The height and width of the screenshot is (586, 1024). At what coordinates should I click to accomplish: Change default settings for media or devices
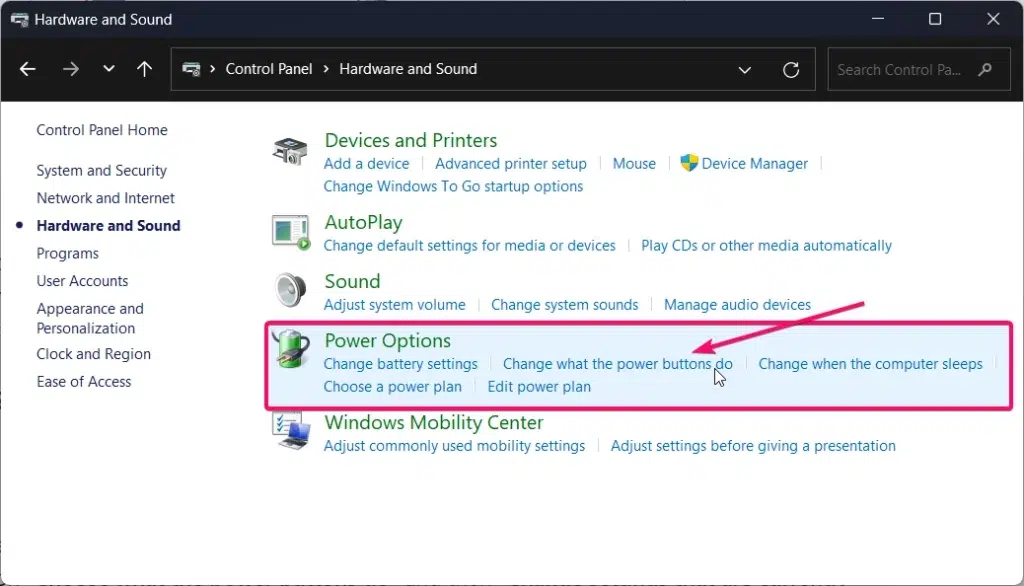470,246
